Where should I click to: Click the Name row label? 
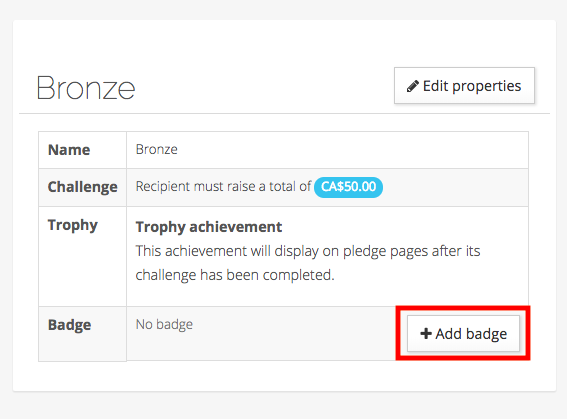[69, 150]
